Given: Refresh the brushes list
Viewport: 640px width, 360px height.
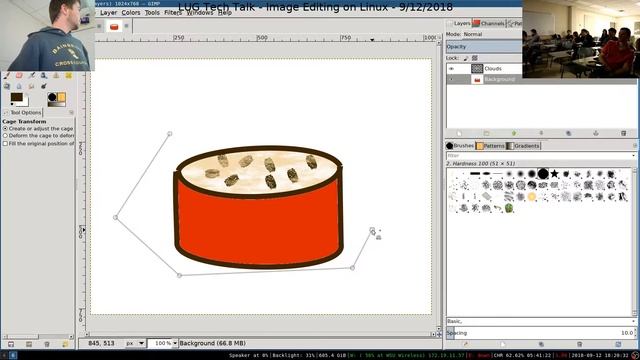Looking at the screenshot, I should (618, 344).
